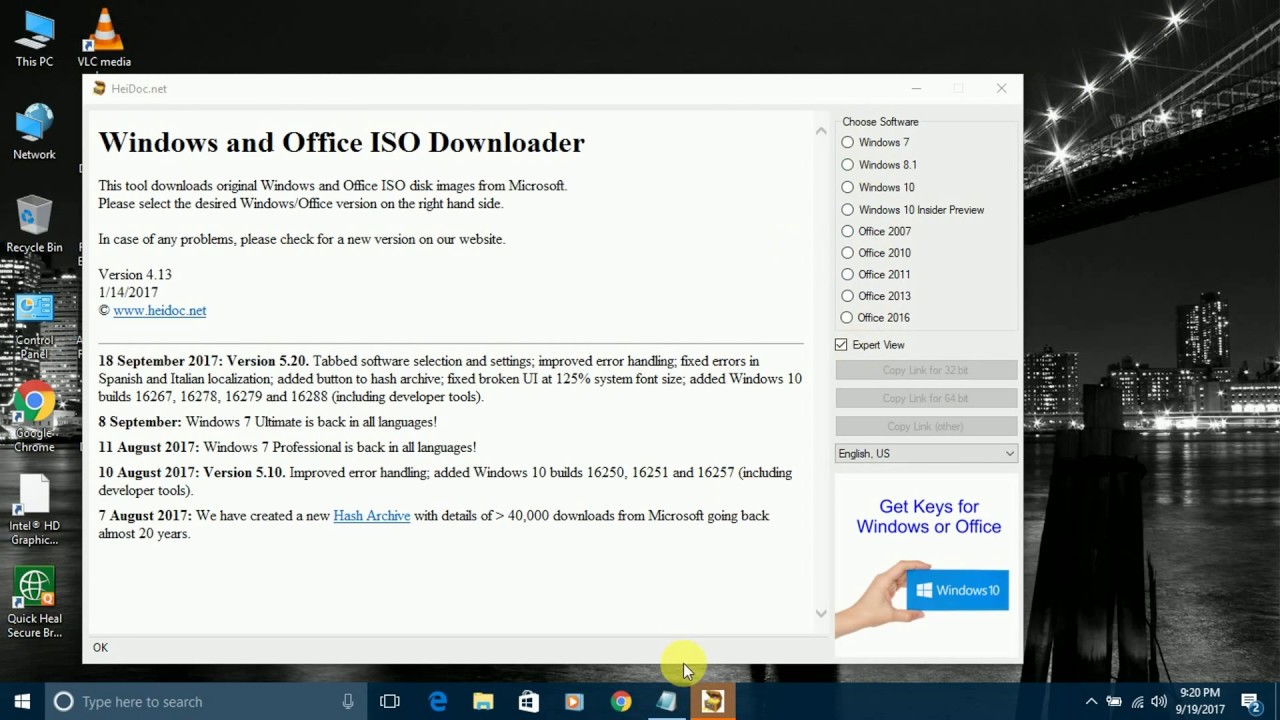The height and width of the screenshot is (720, 1280).
Task: Select the Windows 8.1 radio button
Action: pyautogui.click(x=848, y=164)
